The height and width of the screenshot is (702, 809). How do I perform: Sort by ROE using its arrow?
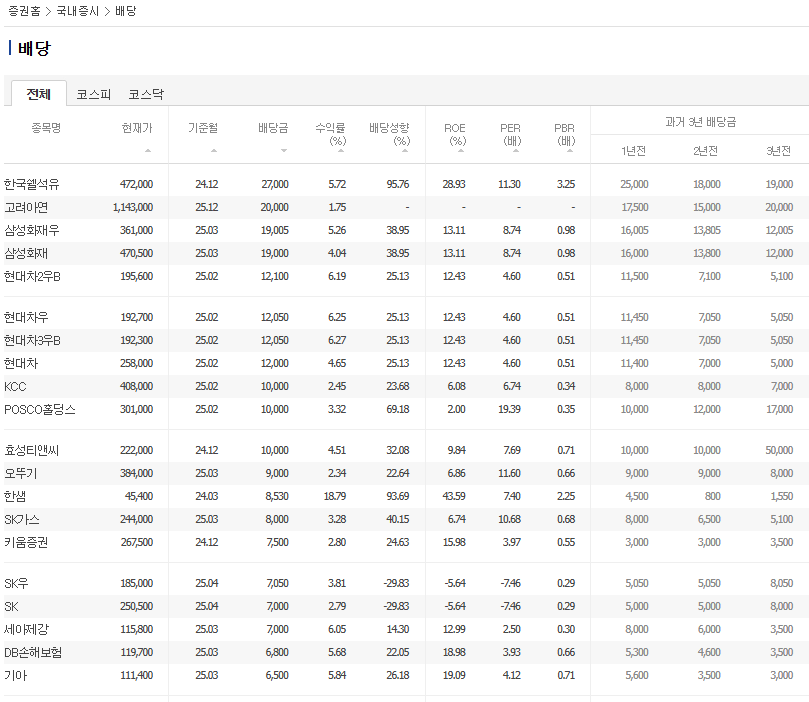pos(461,151)
